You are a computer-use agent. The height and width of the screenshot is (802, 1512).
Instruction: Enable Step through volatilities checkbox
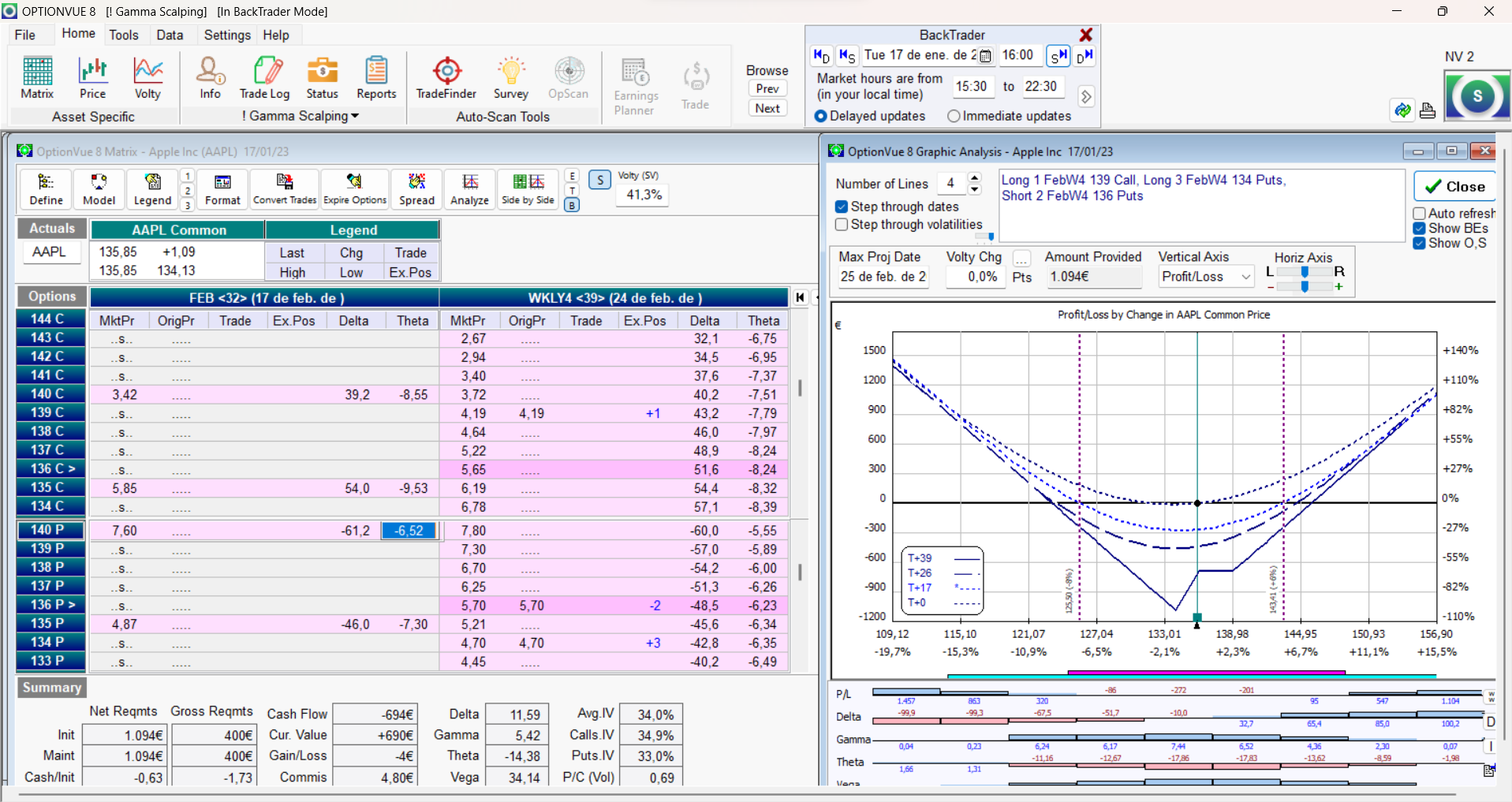coord(842,225)
